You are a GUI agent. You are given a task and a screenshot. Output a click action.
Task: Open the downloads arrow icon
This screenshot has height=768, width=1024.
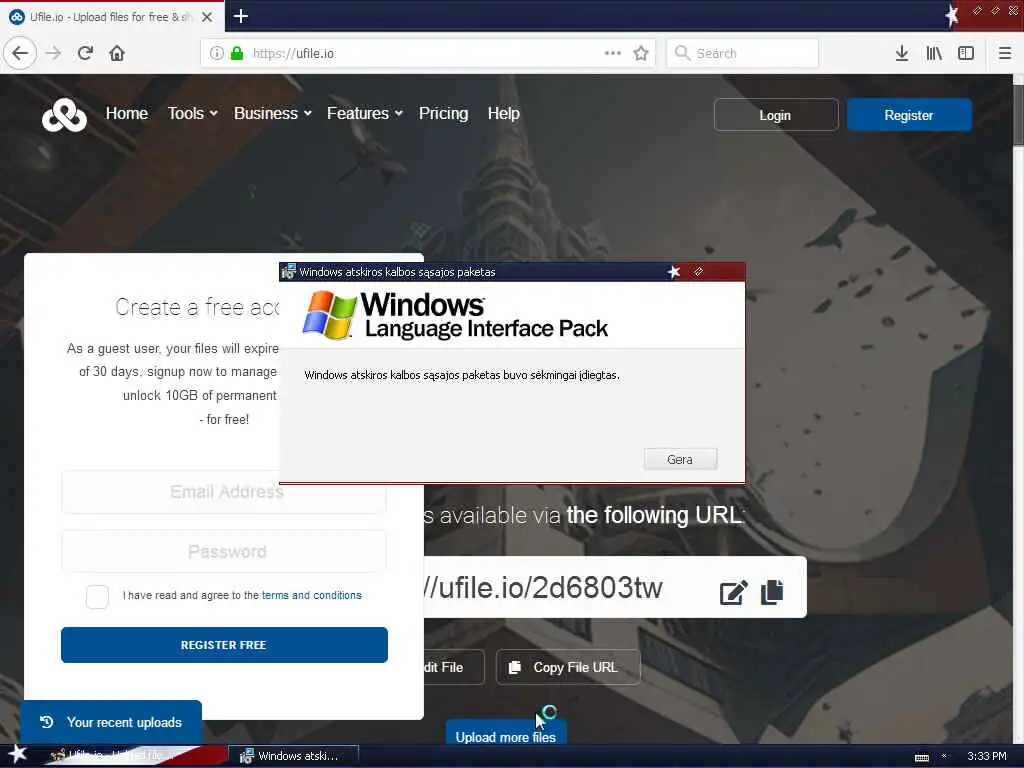point(902,53)
